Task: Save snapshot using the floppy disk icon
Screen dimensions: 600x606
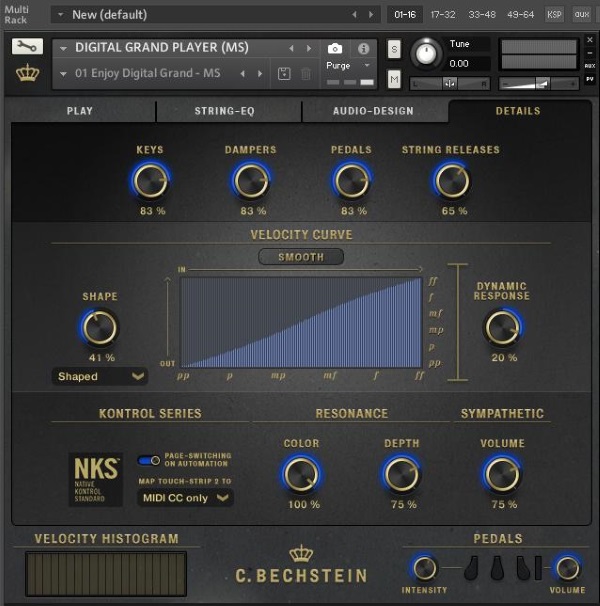Action: pos(284,73)
